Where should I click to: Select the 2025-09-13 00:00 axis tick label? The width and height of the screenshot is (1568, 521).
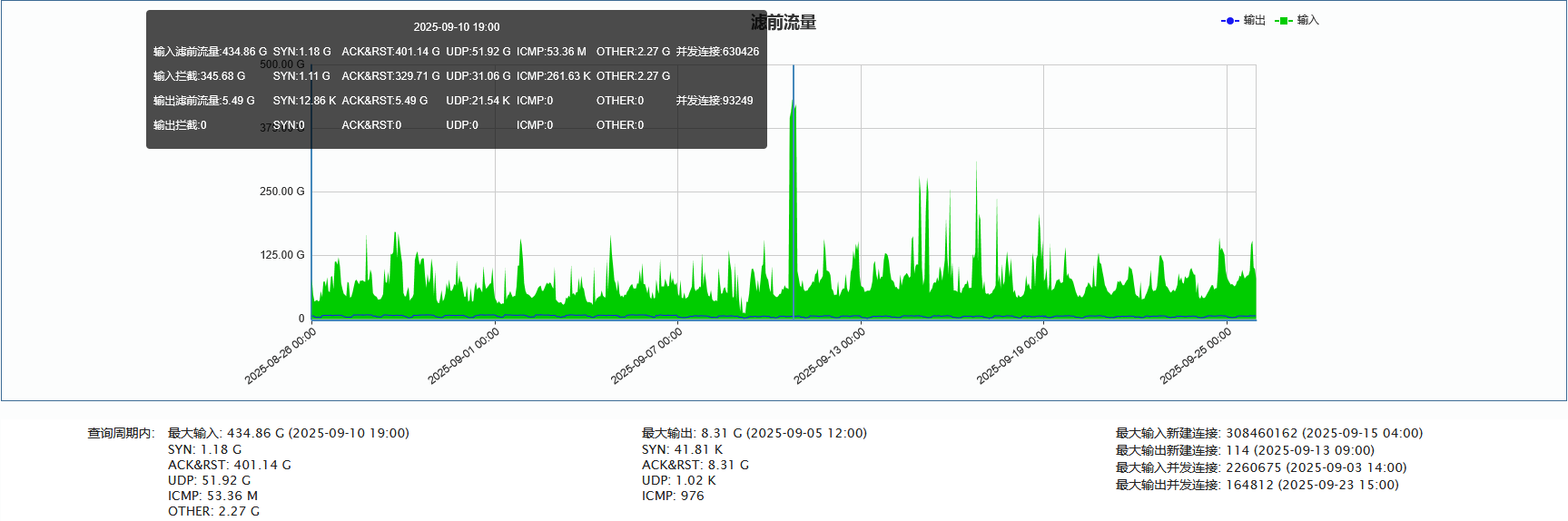[x=830, y=356]
